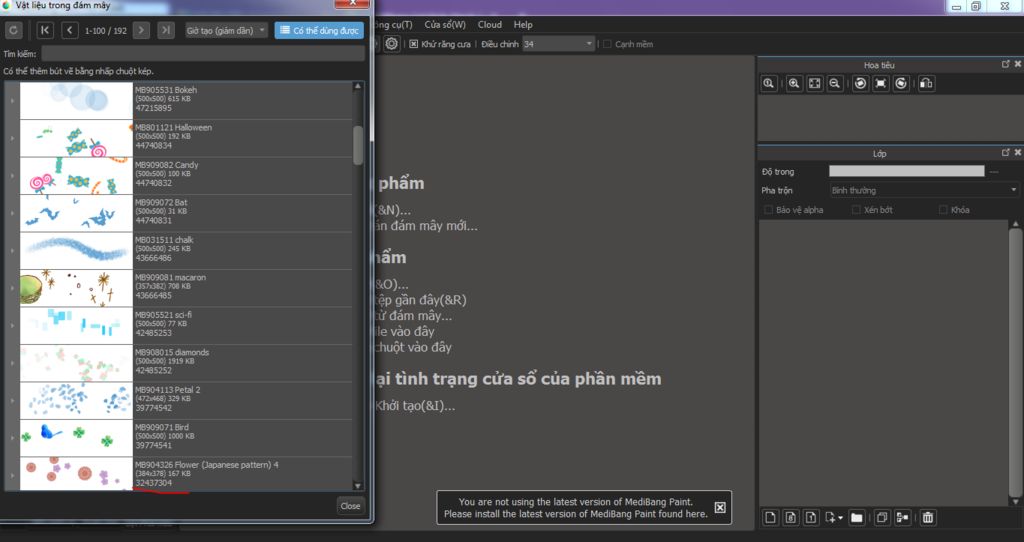
Task: Open the 'Pha trộn' blend mode dropdown
Action: click(923, 190)
